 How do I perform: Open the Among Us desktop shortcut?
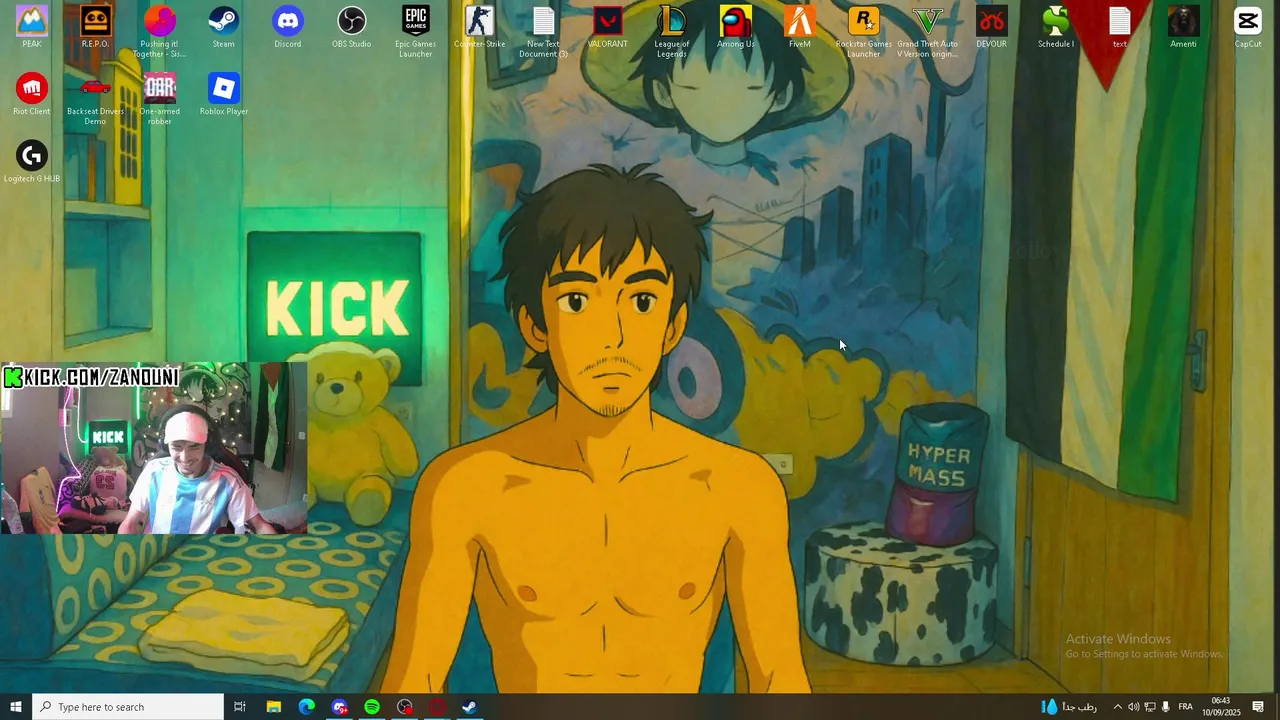tap(735, 27)
